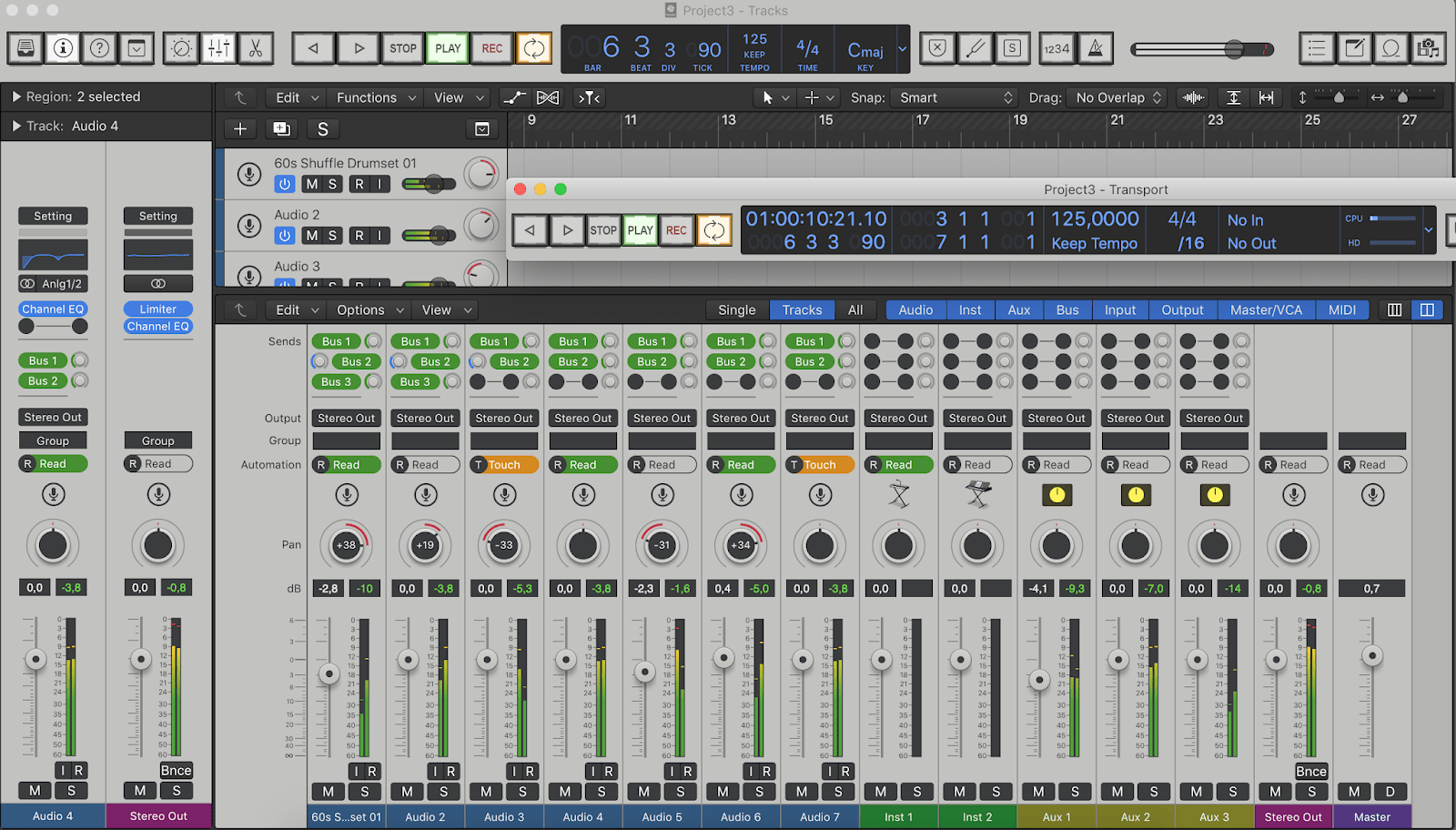The width and height of the screenshot is (1456, 830).
Task: Solo the Inst 1 channel strip
Action: (x=917, y=792)
